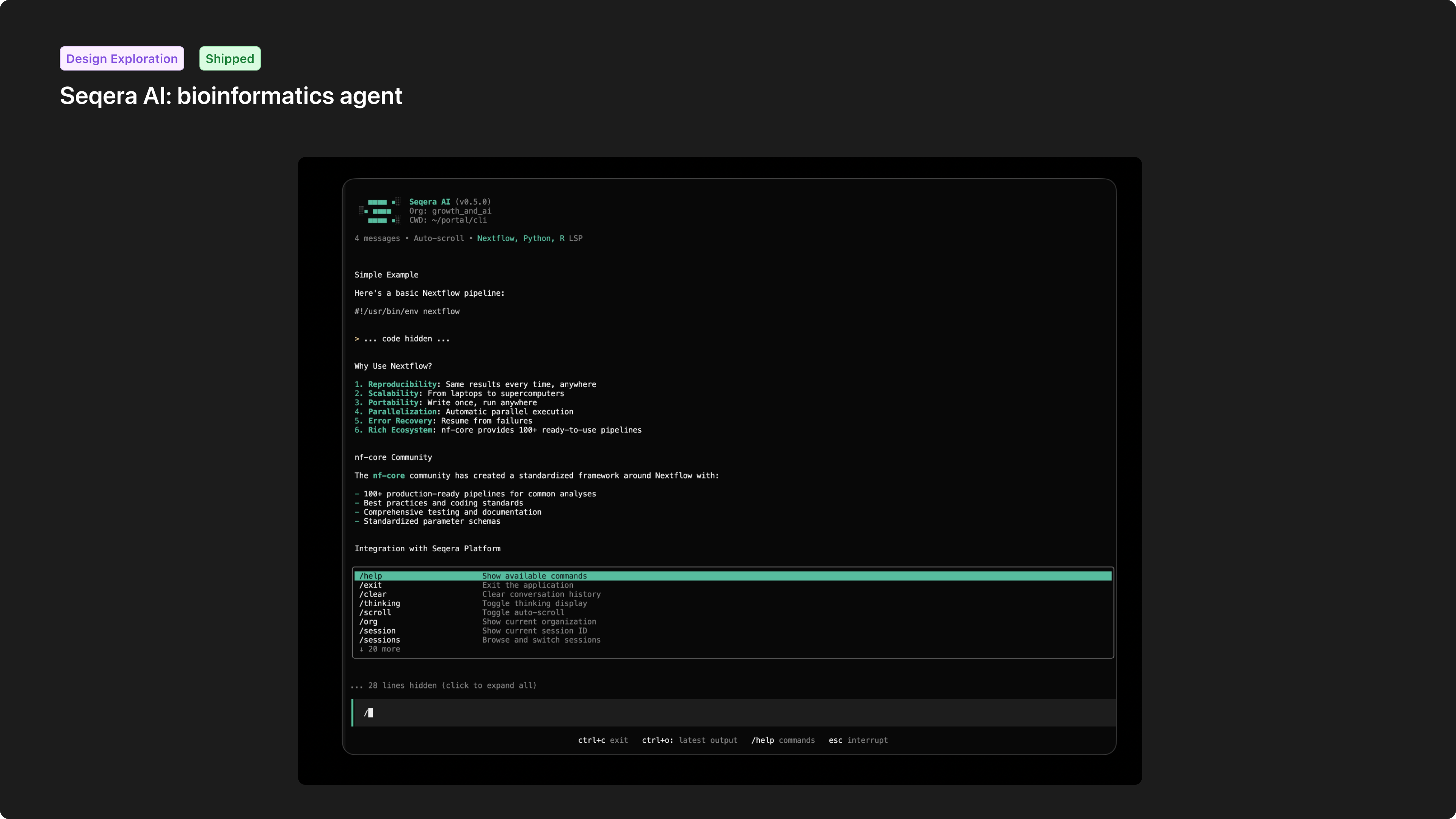Select /thinking to toggle thinking display
Image resolution: width=1456 pixels, height=819 pixels.
coord(380,603)
